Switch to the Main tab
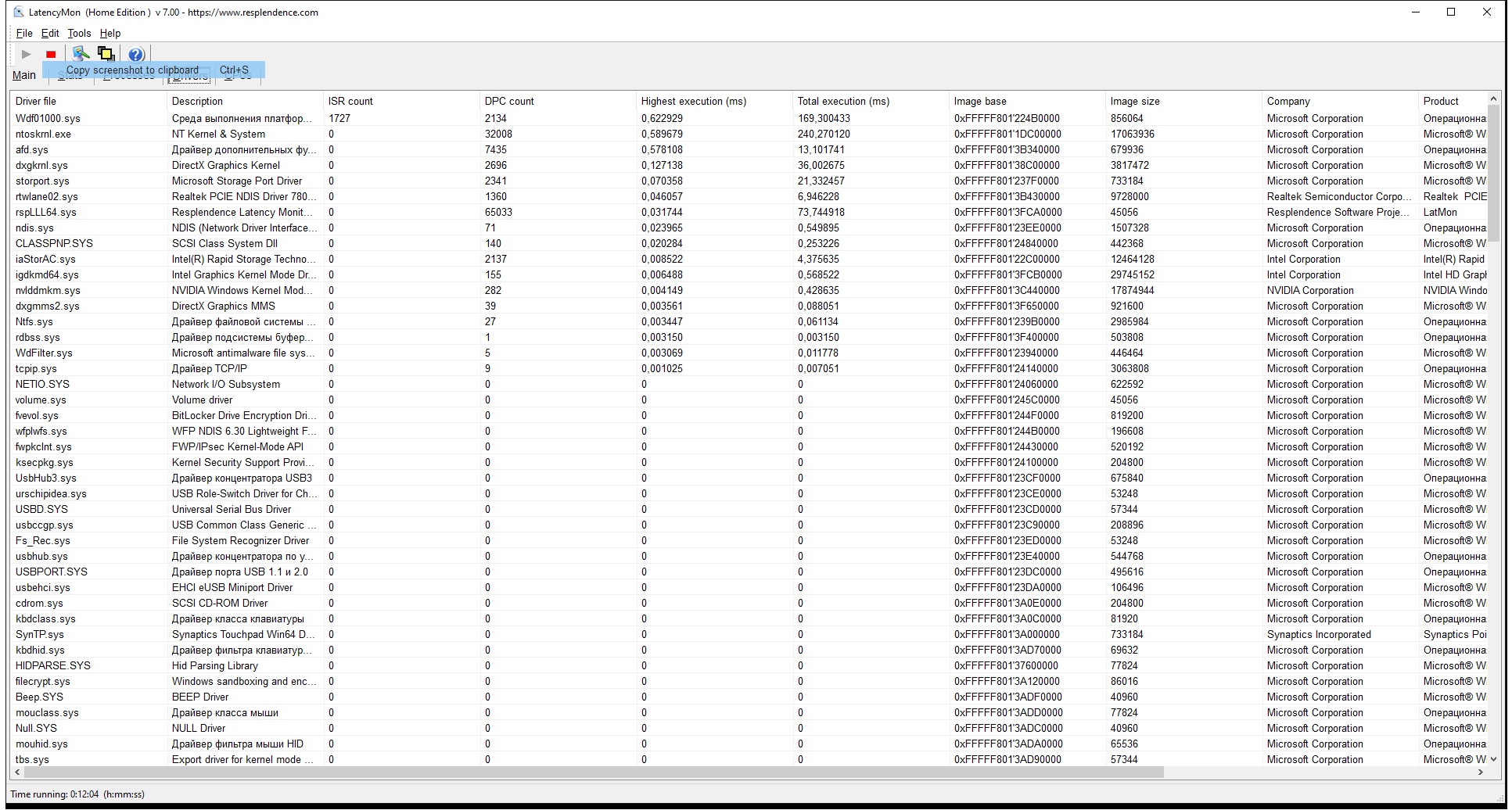1512x810 pixels. point(24,75)
